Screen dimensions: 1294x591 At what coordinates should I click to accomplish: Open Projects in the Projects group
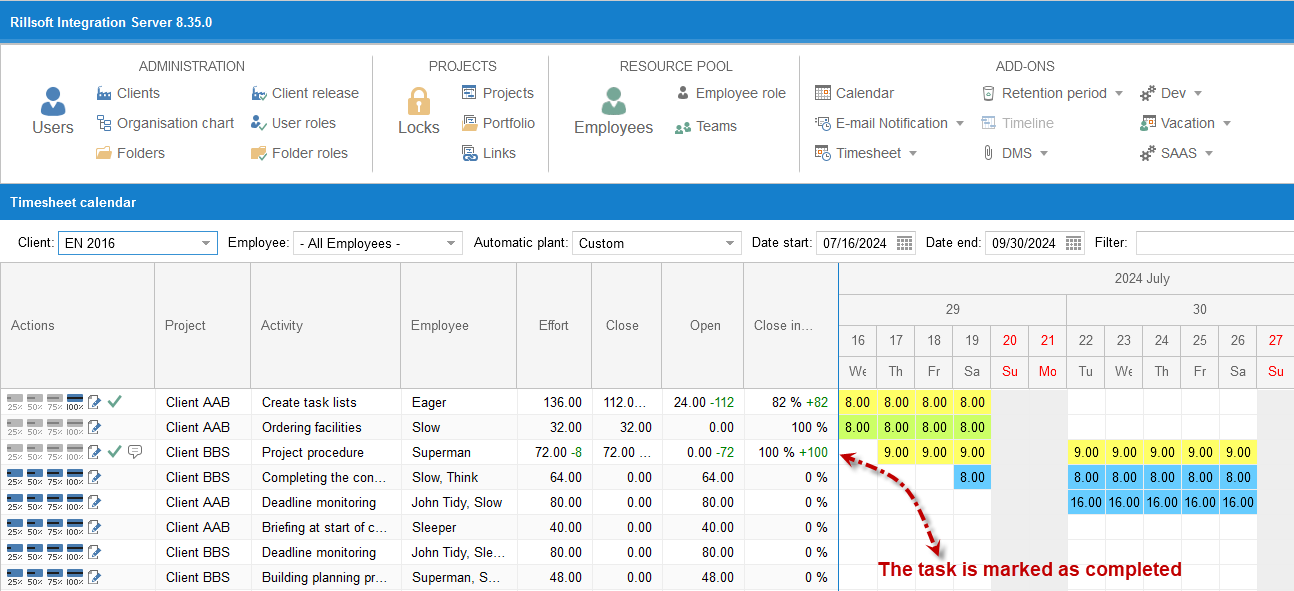[498, 93]
